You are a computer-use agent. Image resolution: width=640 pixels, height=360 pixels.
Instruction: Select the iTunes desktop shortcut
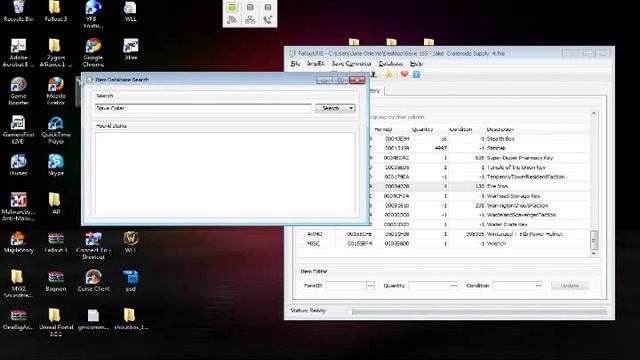tap(18, 164)
